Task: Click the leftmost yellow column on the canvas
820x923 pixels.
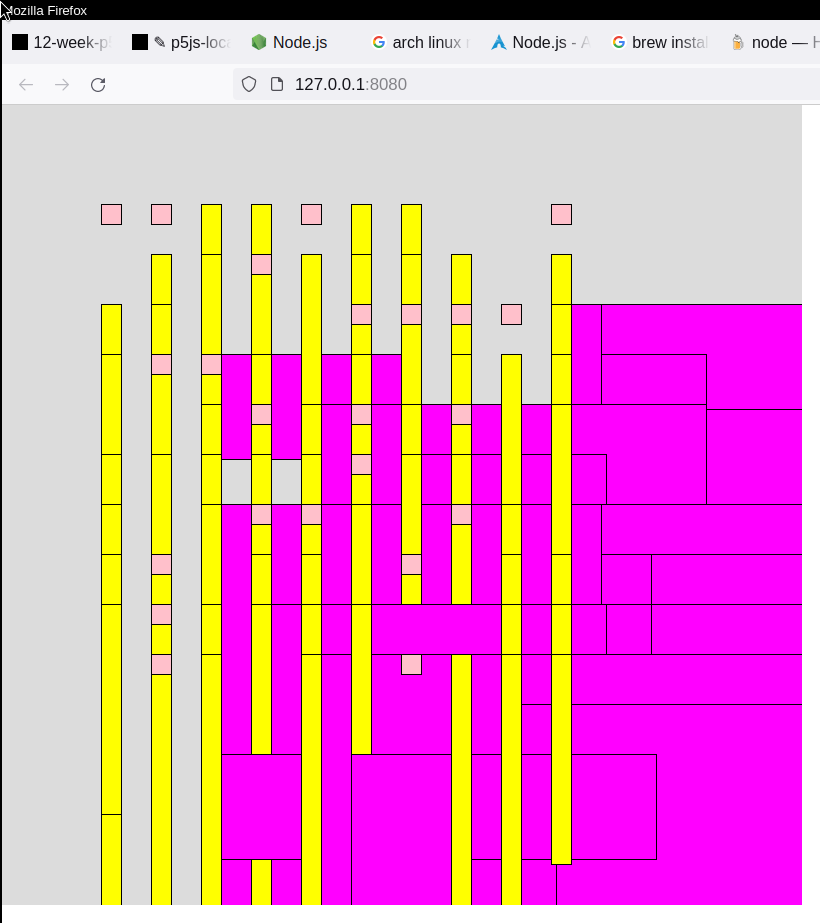Action: [111, 600]
